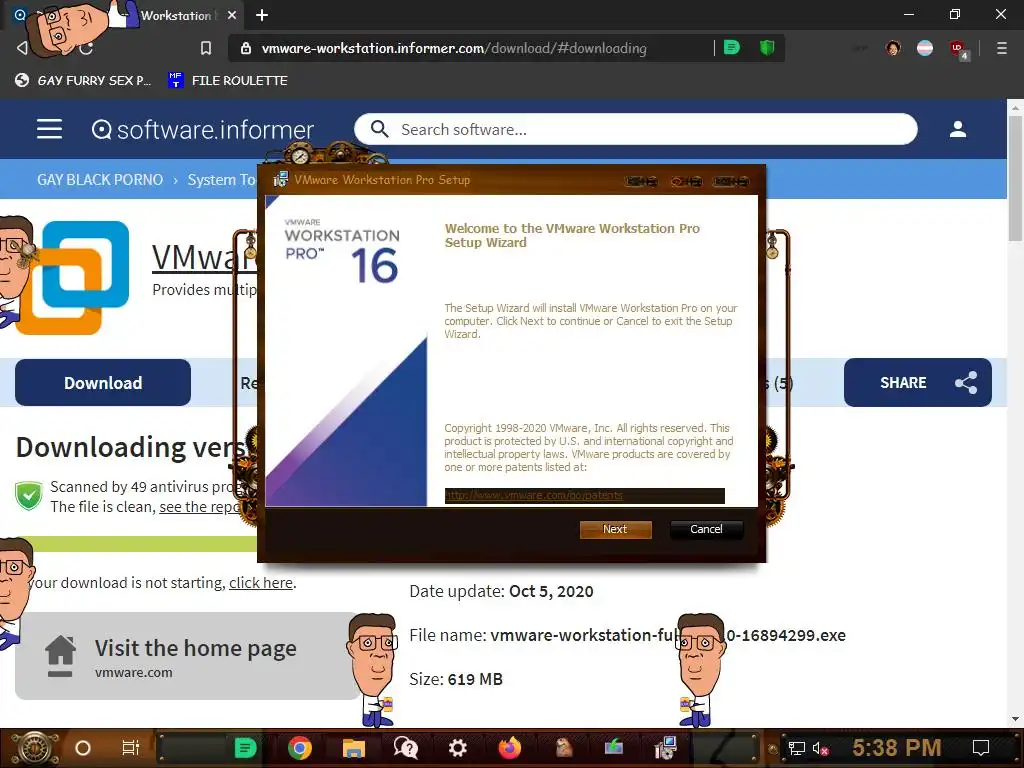Click the striped flag extension icon

coord(925,48)
